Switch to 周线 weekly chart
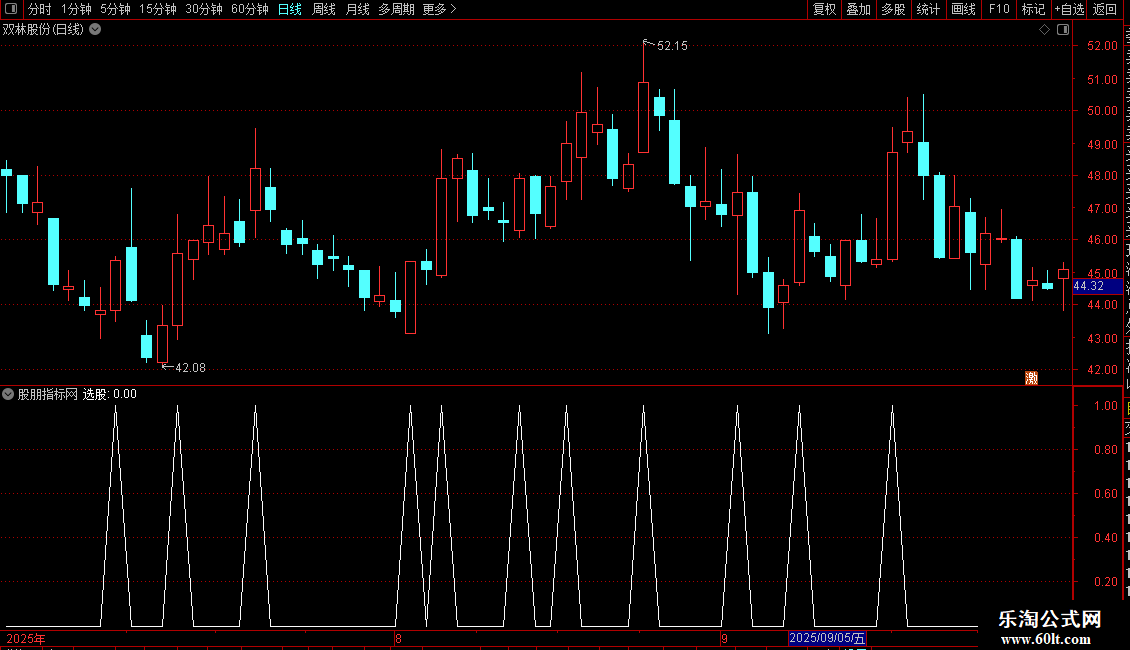Viewport: 1130px width, 650px height. [x=324, y=9]
